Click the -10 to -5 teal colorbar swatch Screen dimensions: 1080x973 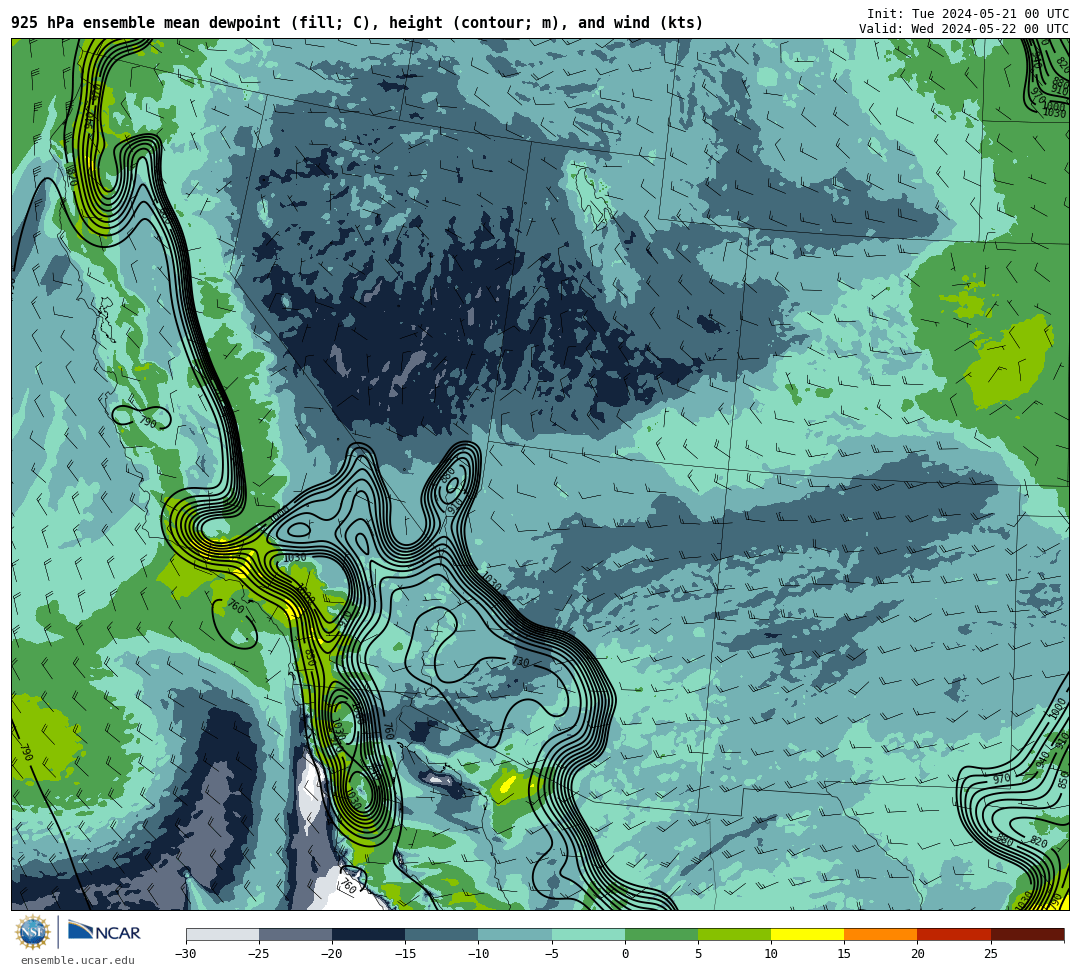click(x=515, y=934)
